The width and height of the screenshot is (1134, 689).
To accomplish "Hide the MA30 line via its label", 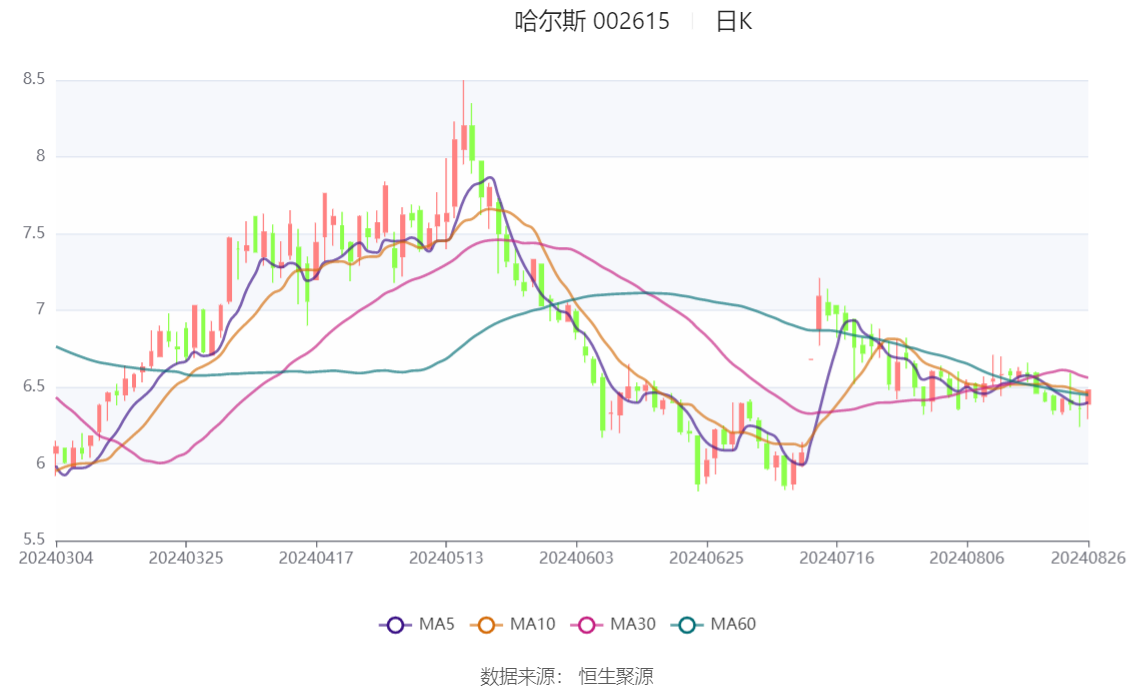I will click(633, 624).
